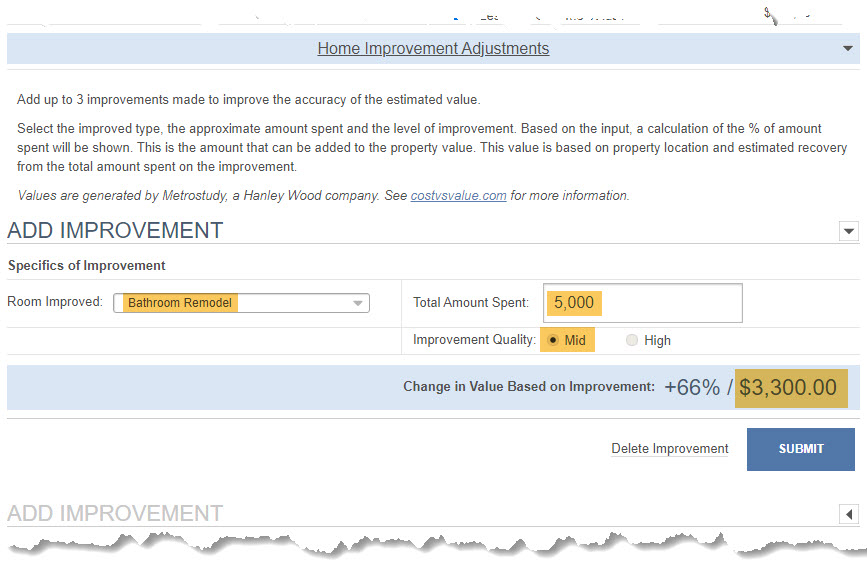Click the first ADD IMPROVEMENT heading
This screenshot has height=561, width=867.
[115, 230]
